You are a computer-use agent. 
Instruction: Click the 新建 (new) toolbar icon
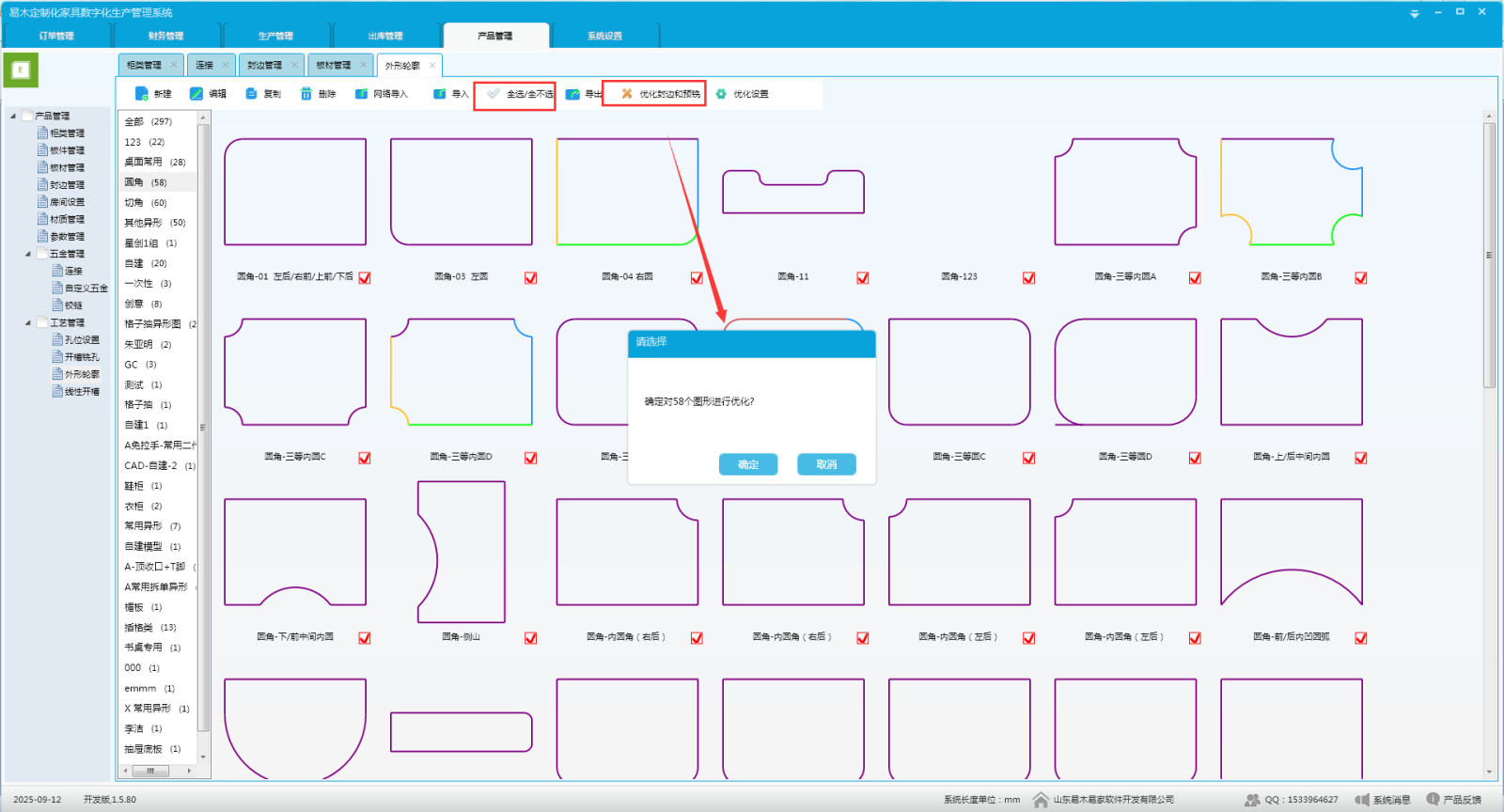point(141,94)
